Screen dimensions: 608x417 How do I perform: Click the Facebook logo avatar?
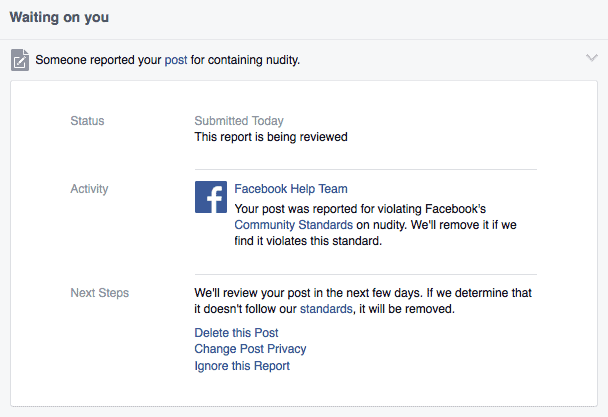point(211,197)
